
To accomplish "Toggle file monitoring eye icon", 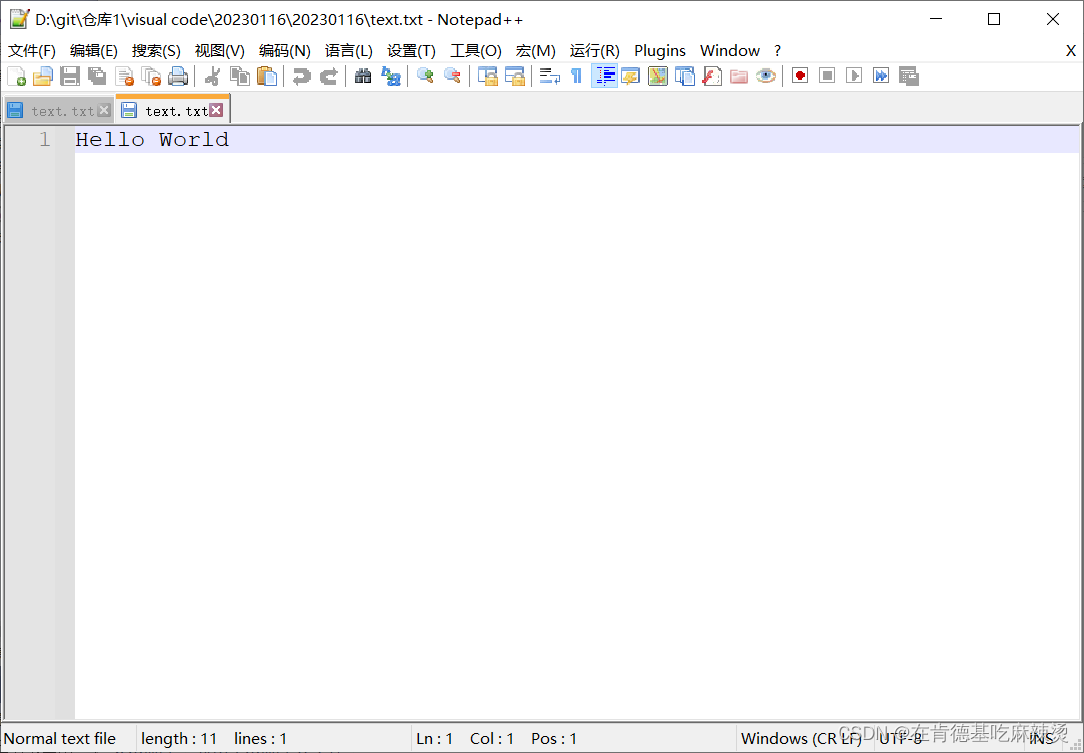I will click(x=765, y=75).
